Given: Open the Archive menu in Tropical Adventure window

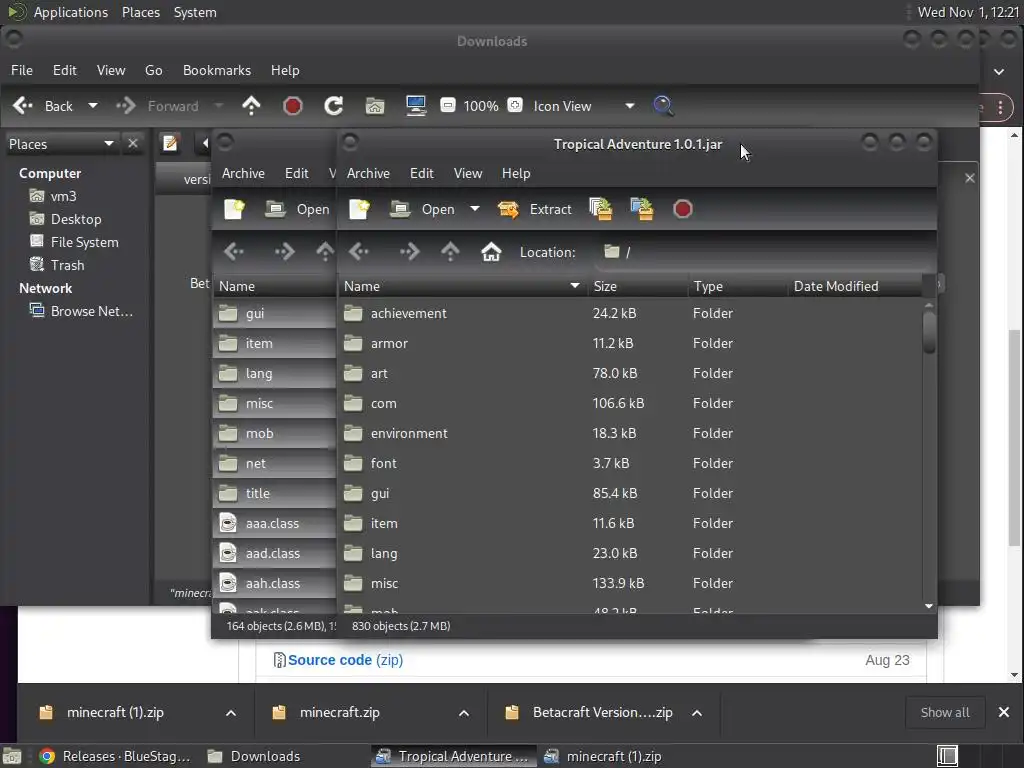Looking at the screenshot, I should [368, 173].
